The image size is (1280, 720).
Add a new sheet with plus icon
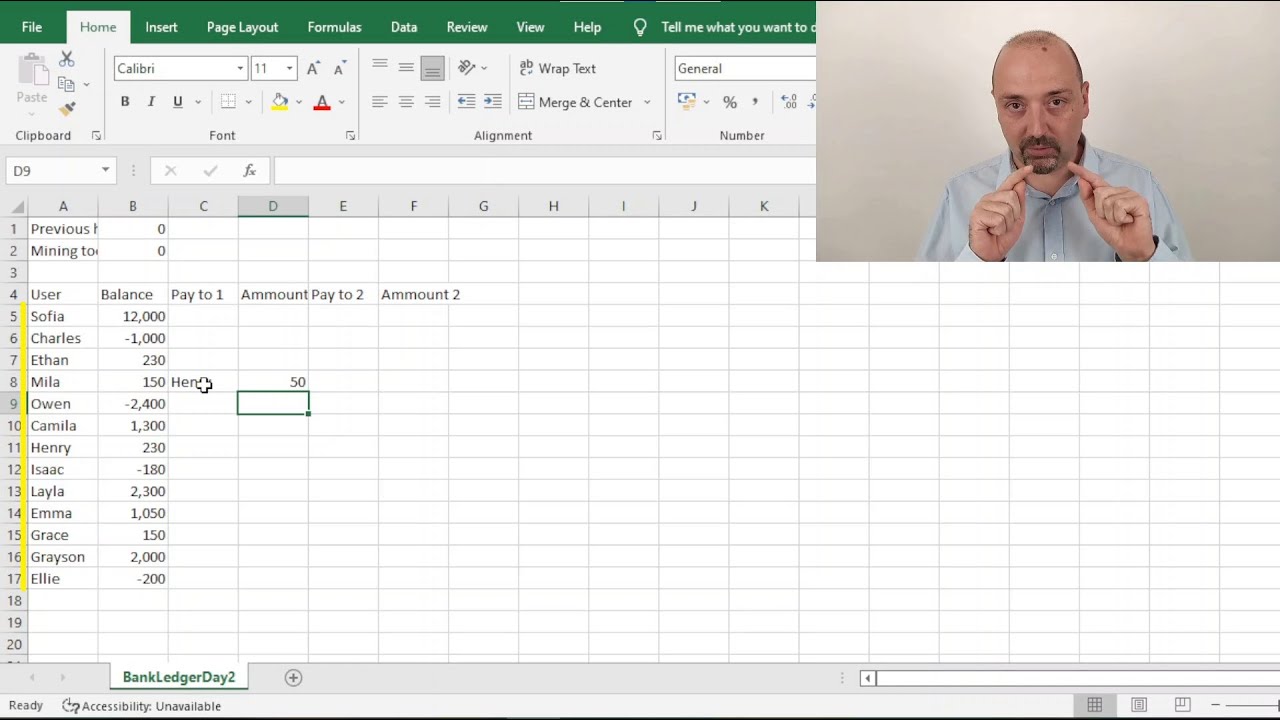[x=293, y=678]
